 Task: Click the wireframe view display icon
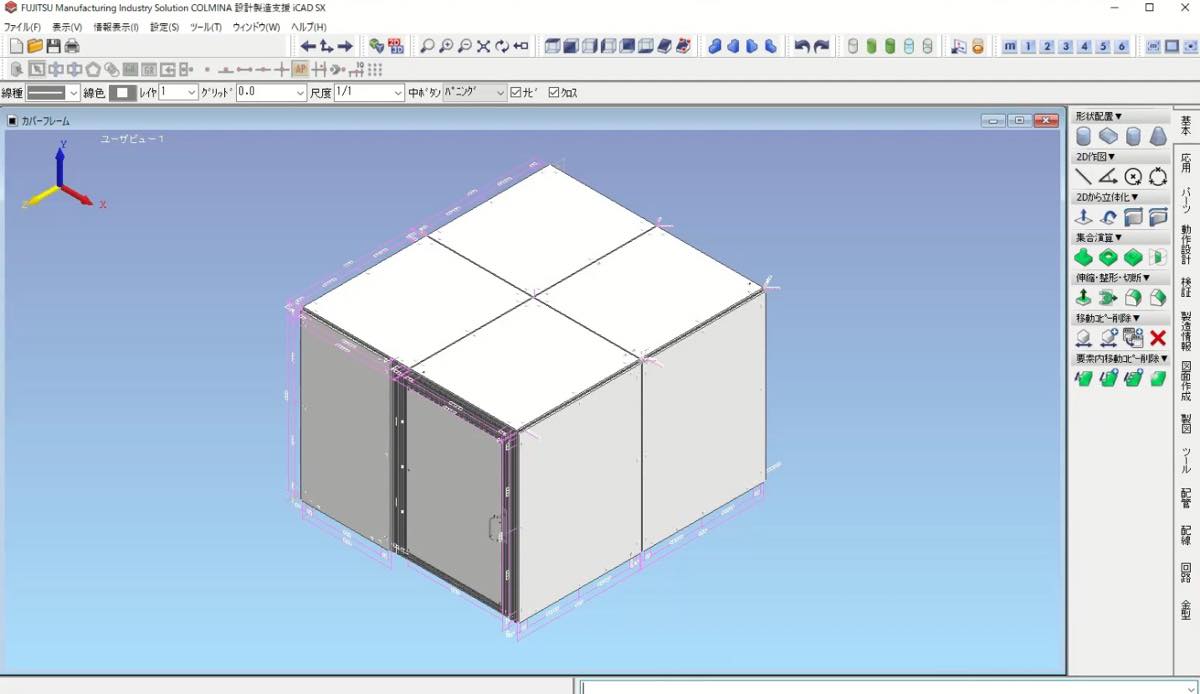[553, 46]
